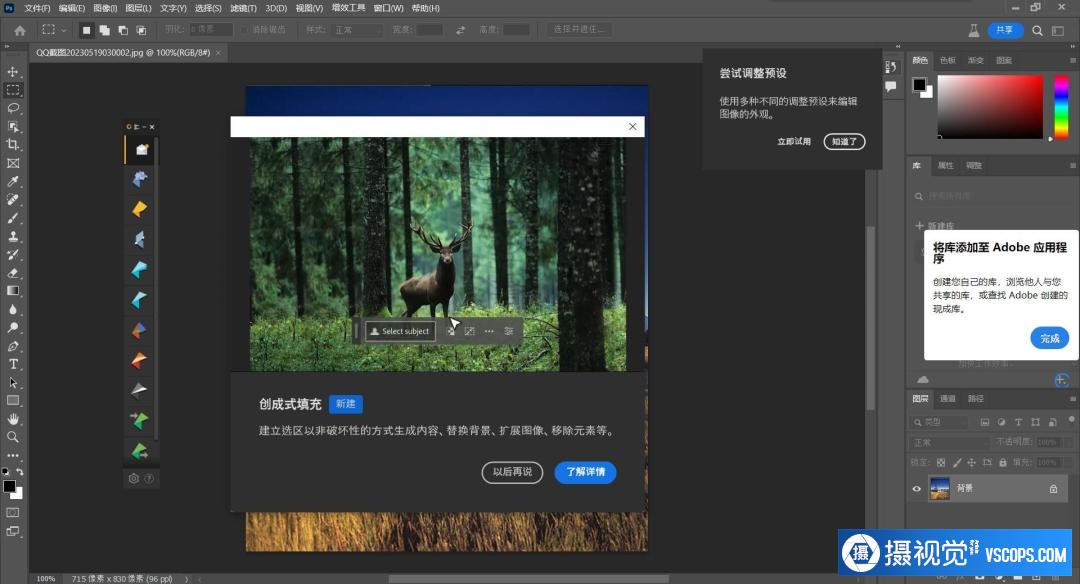Click the 完成 button in library popup
This screenshot has width=1080, height=584.
(1050, 338)
